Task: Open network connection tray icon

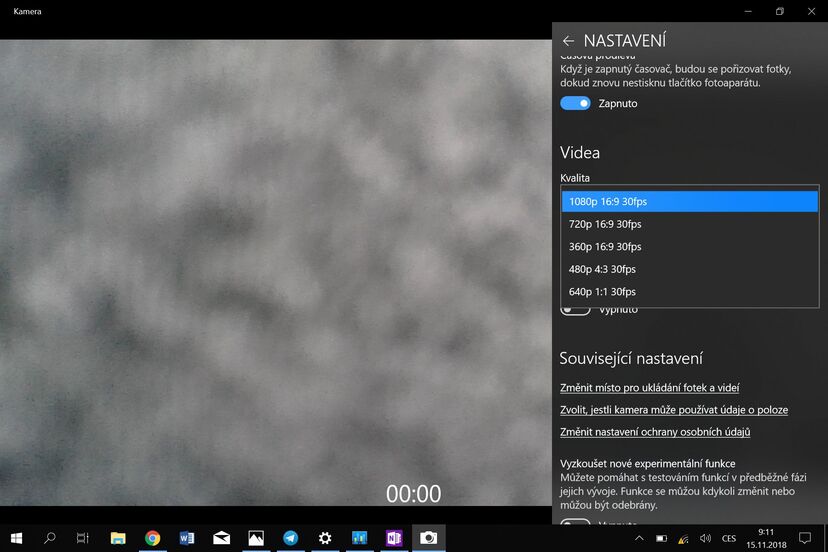Action: [683, 539]
